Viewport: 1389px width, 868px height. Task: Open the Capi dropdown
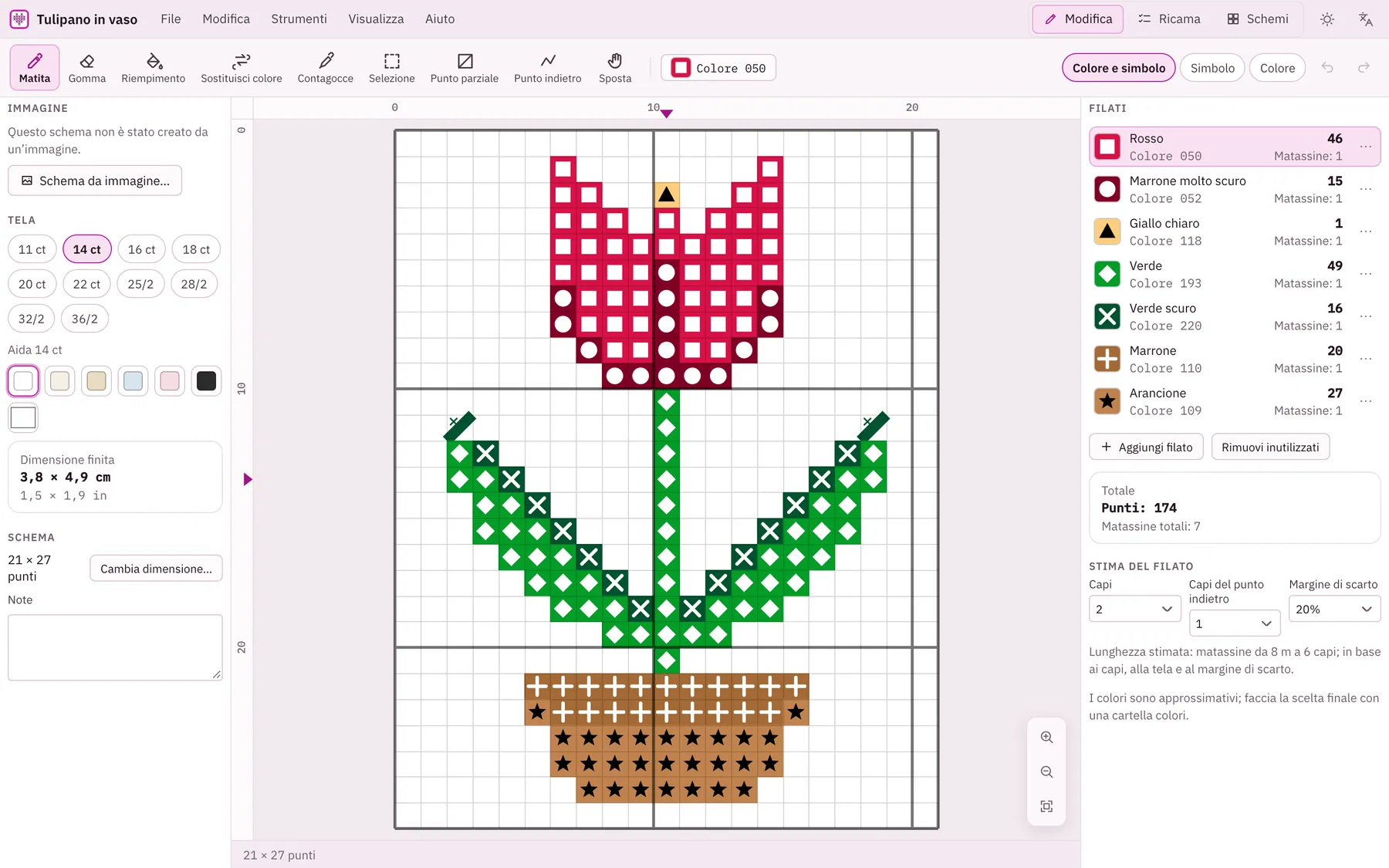point(1134,609)
